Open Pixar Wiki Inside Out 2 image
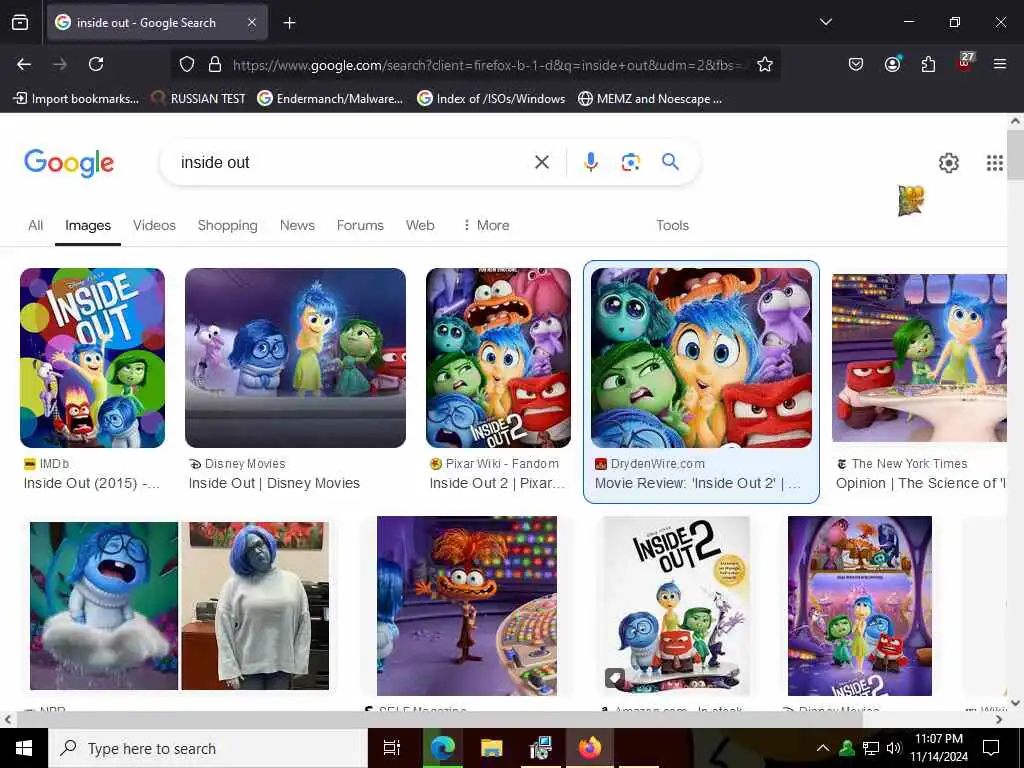Image resolution: width=1024 pixels, height=768 pixels. [498, 358]
